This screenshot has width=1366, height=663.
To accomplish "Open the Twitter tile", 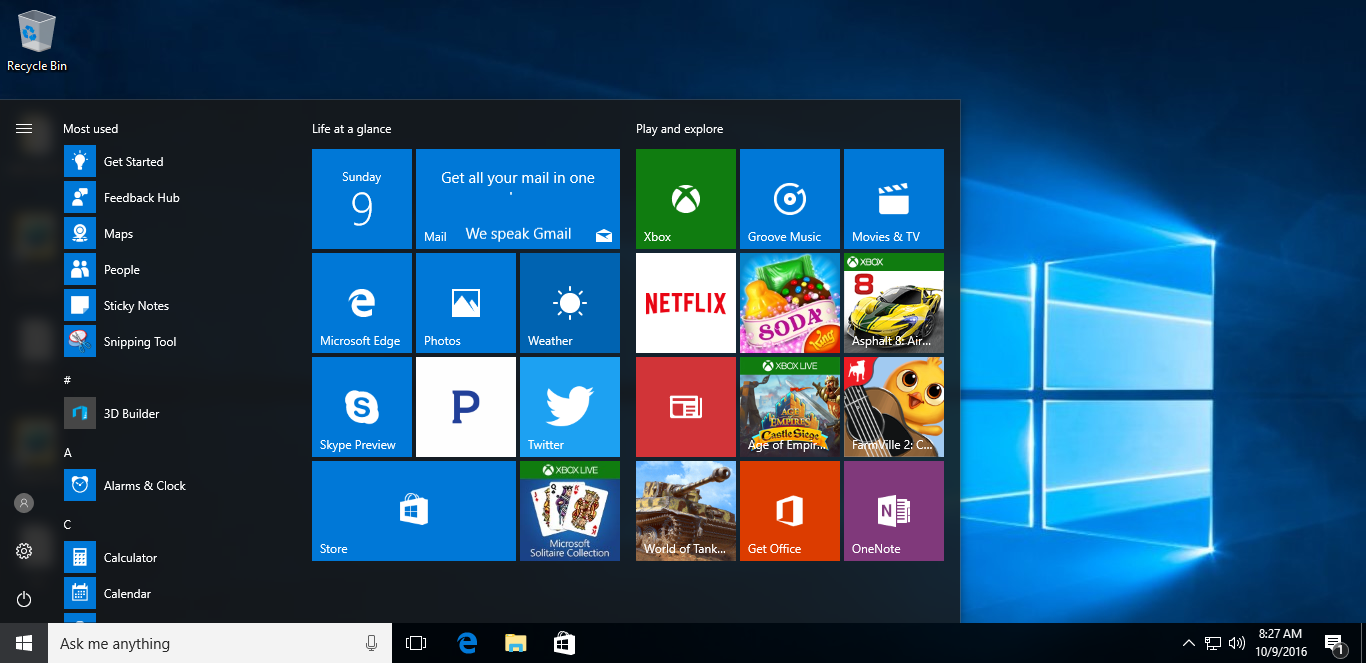I will 570,407.
